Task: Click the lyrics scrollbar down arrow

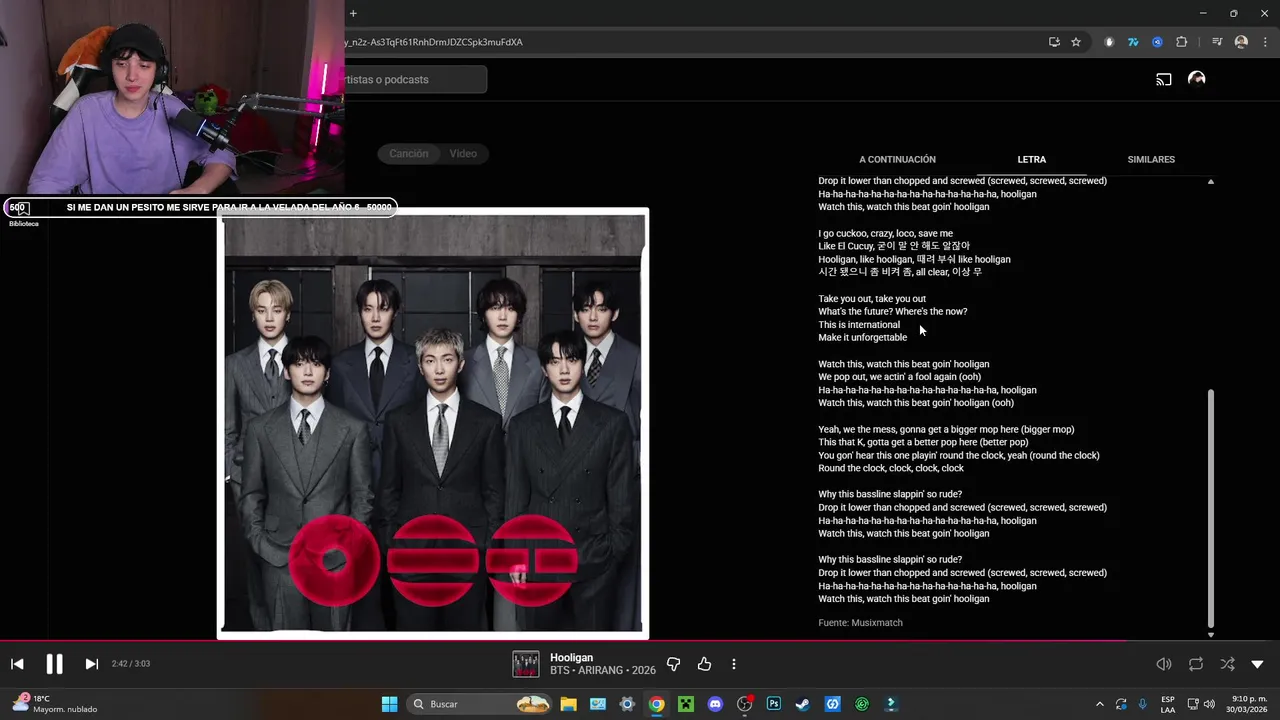Action: coord(1211,634)
